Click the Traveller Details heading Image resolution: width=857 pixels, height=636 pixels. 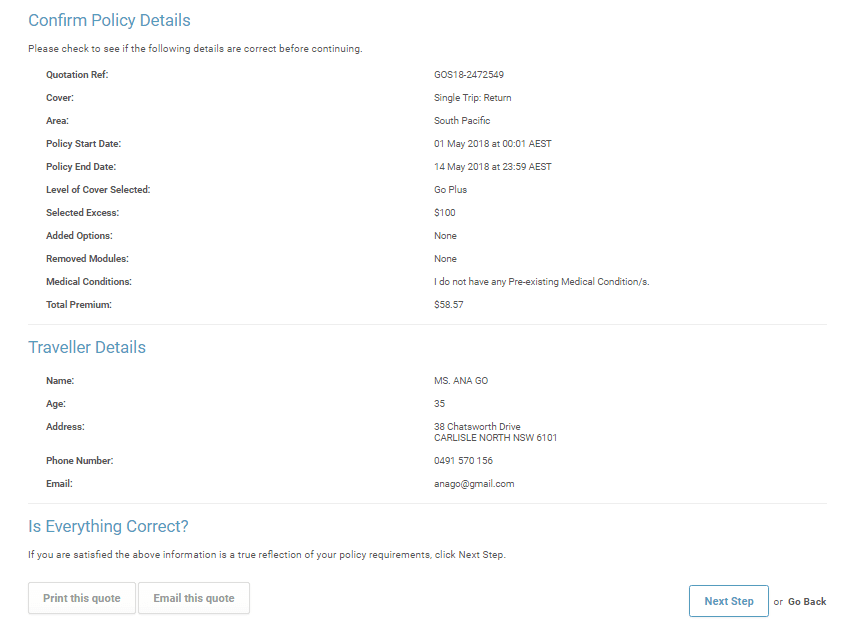coord(87,348)
